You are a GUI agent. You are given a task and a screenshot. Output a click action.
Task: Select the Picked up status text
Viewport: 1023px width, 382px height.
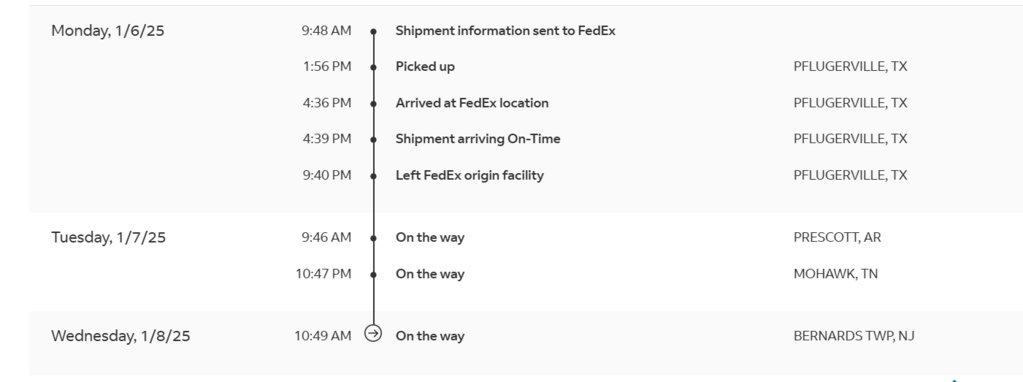click(x=425, y=66)
